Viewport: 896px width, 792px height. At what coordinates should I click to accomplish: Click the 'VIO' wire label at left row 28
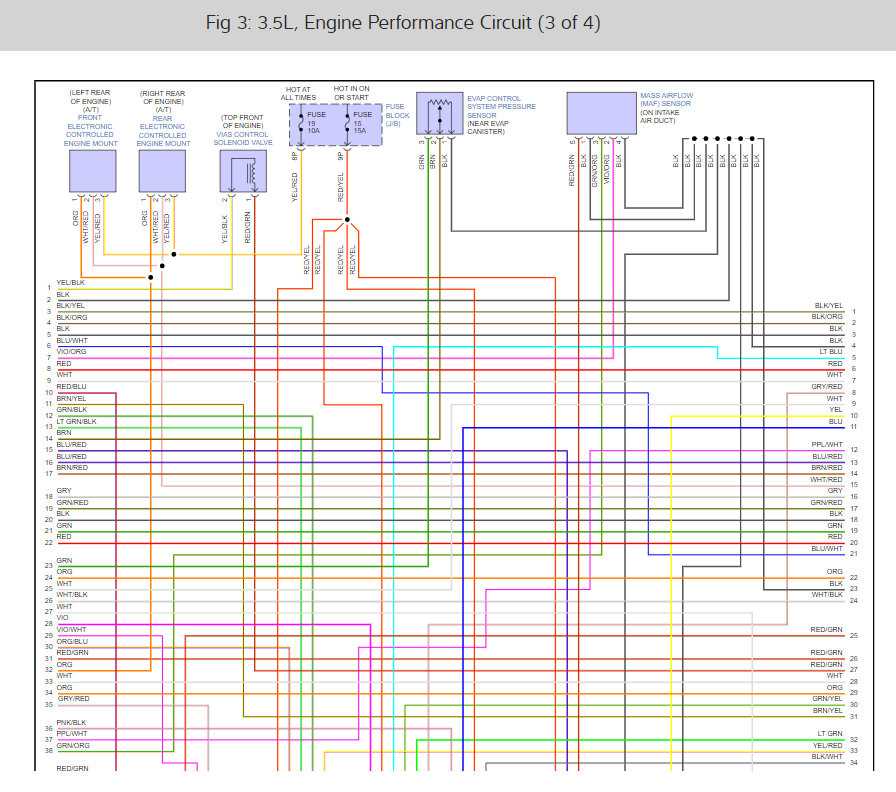(62, 617)
